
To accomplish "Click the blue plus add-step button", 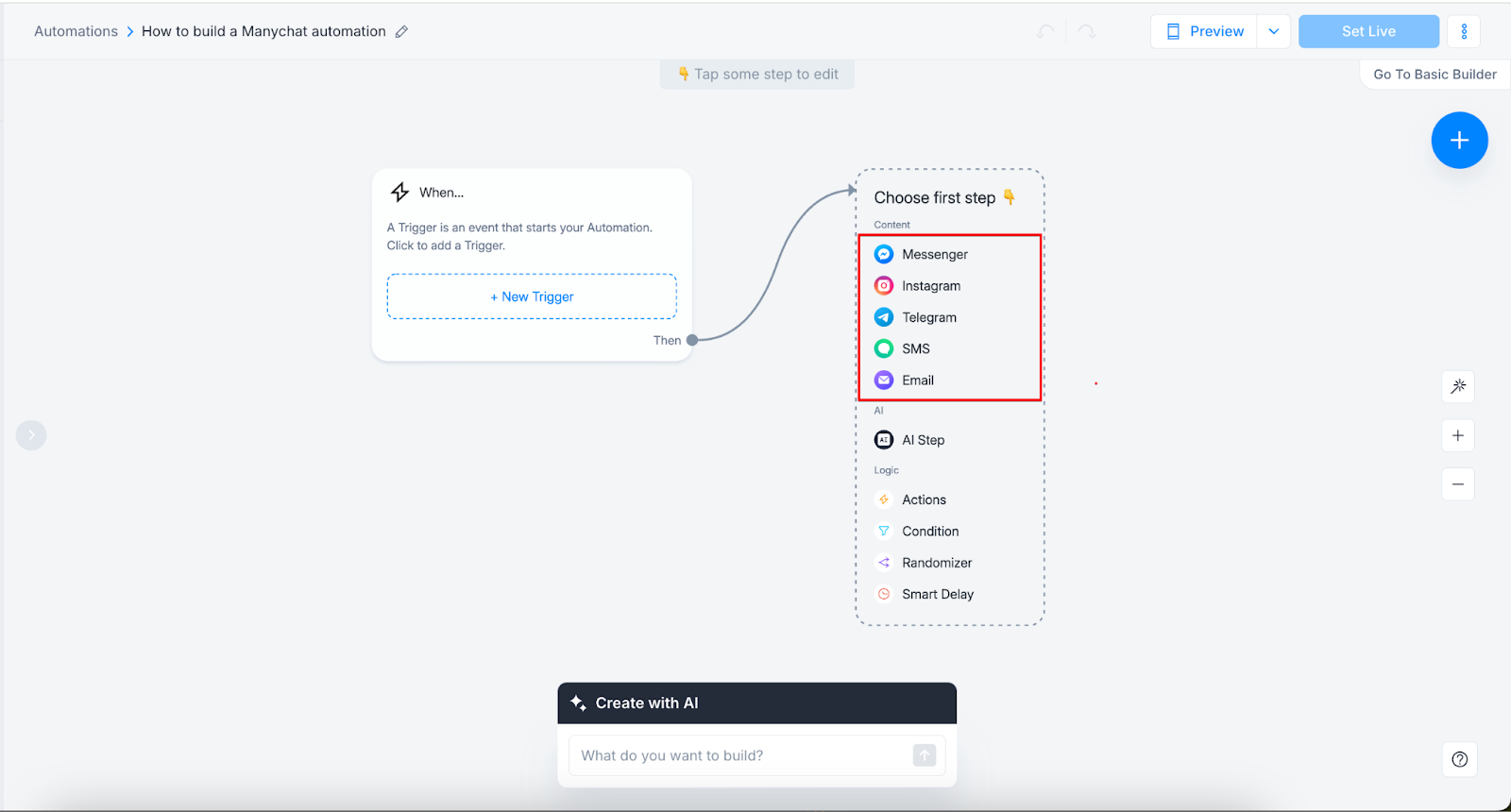I will [1459, 141].
